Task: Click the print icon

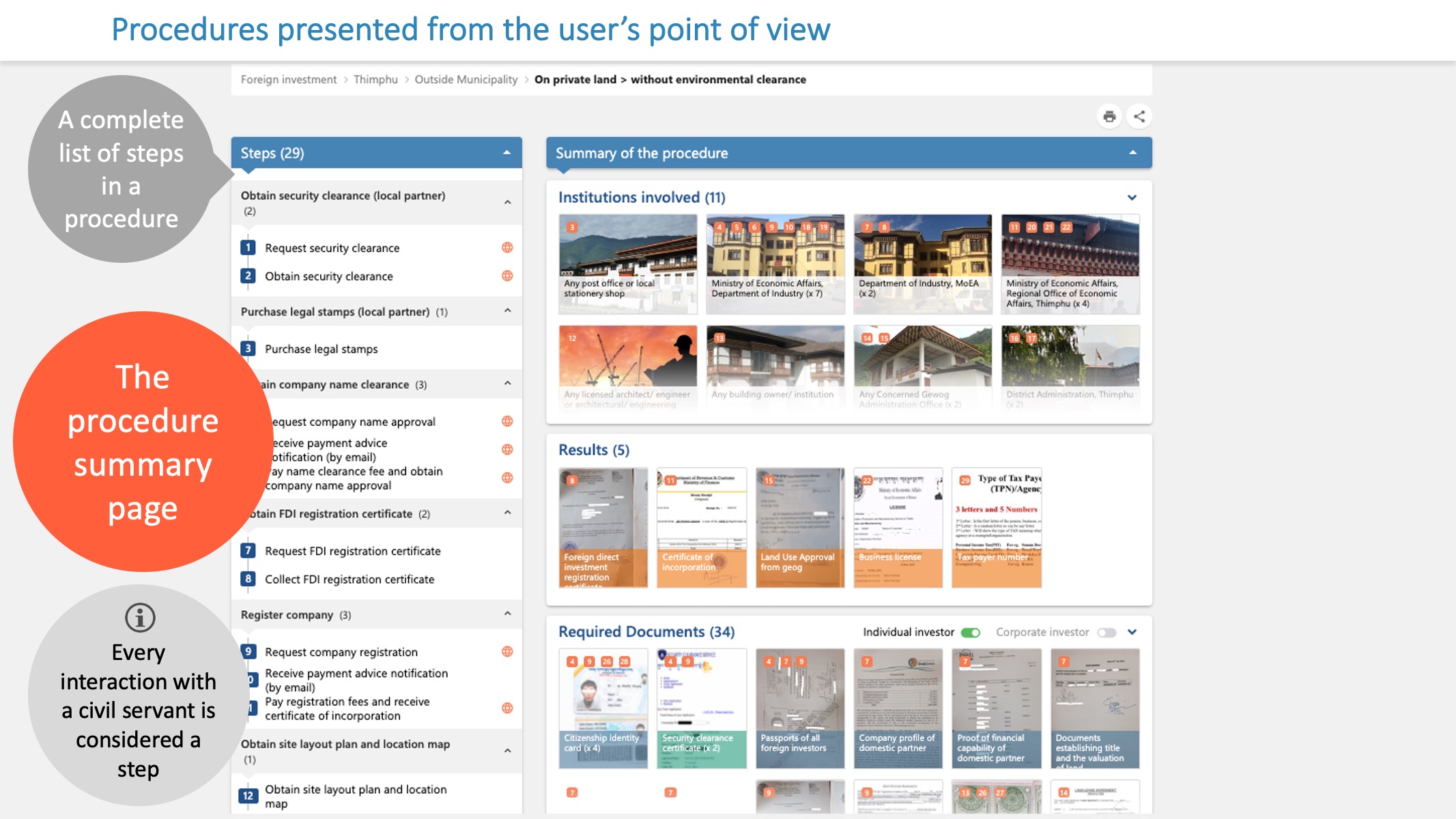Action: [x=1109, y=117]
